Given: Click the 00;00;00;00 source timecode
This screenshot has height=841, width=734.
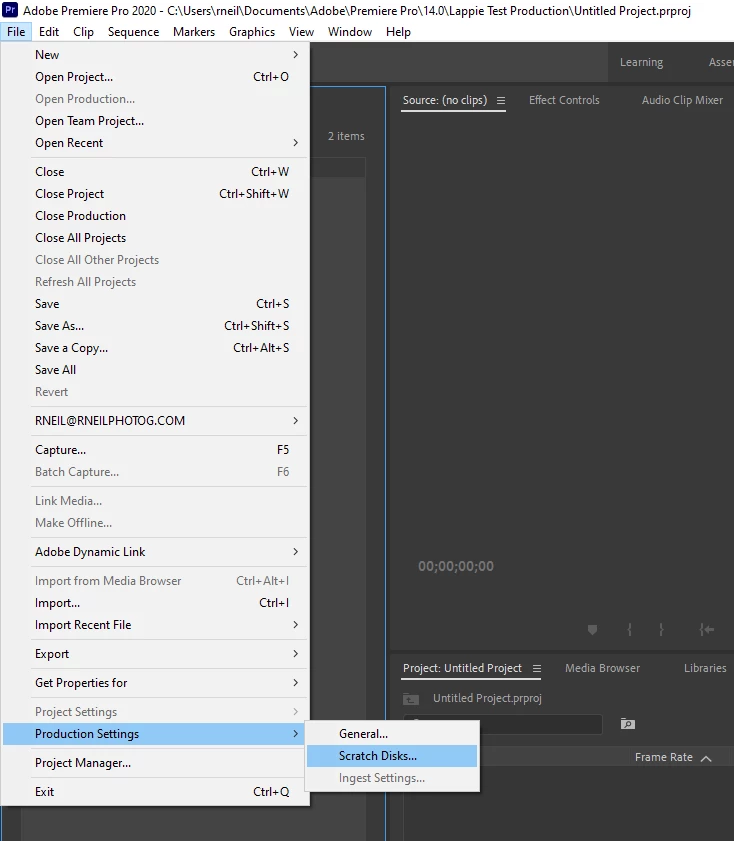Looking at the screenshot, I should point(456,566).
